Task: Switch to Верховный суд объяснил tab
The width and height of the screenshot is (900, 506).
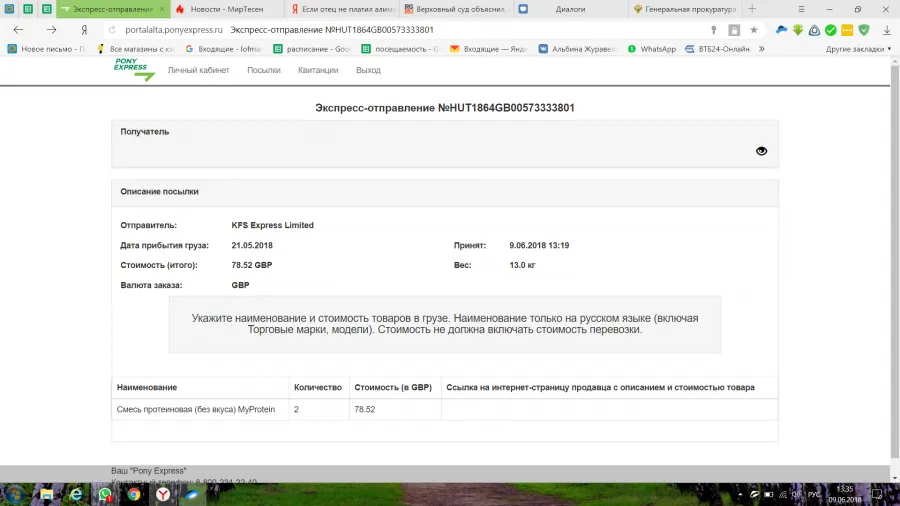Action: click(x=457, y=9)
